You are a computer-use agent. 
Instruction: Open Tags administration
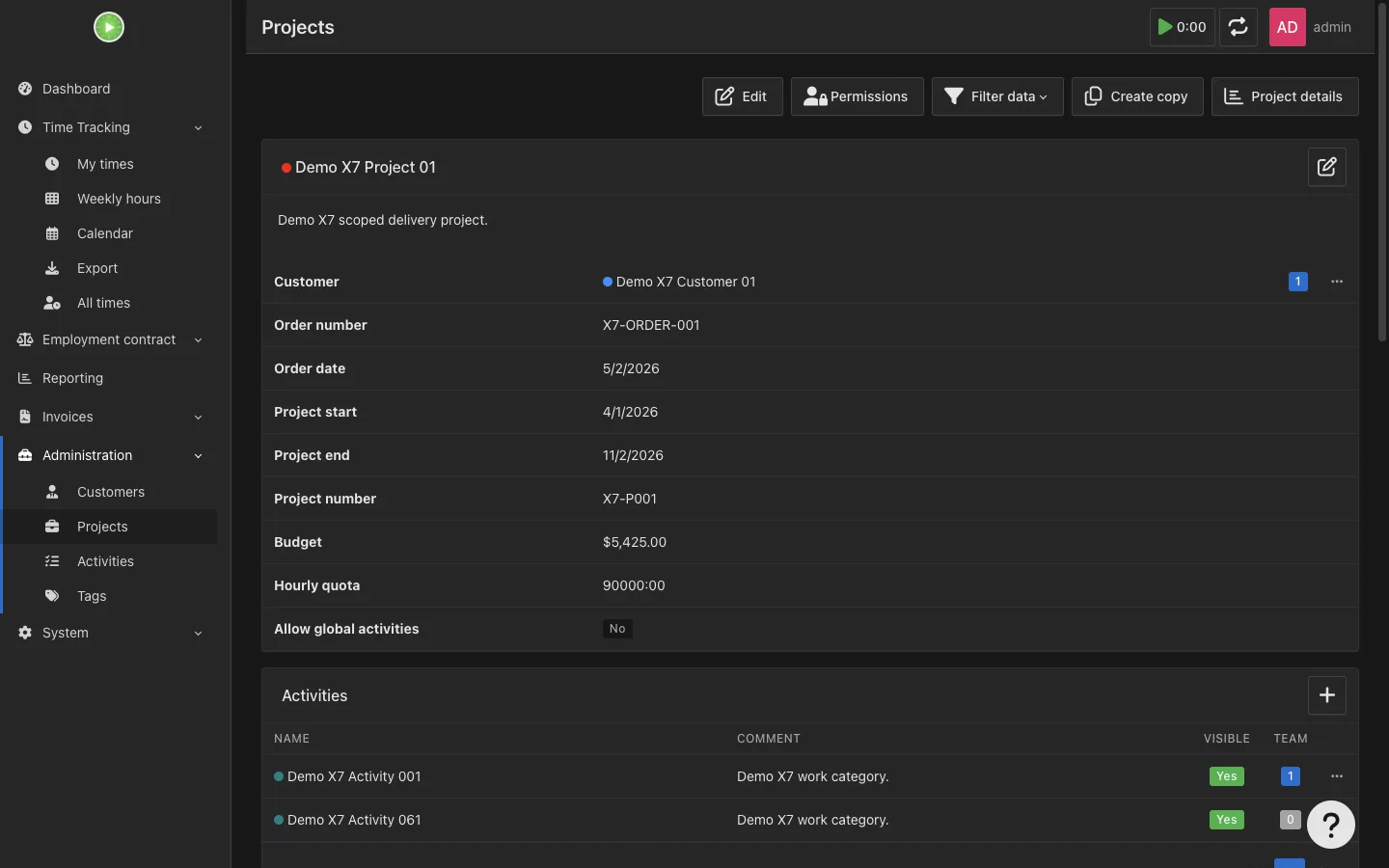click(x=92, y=596)
